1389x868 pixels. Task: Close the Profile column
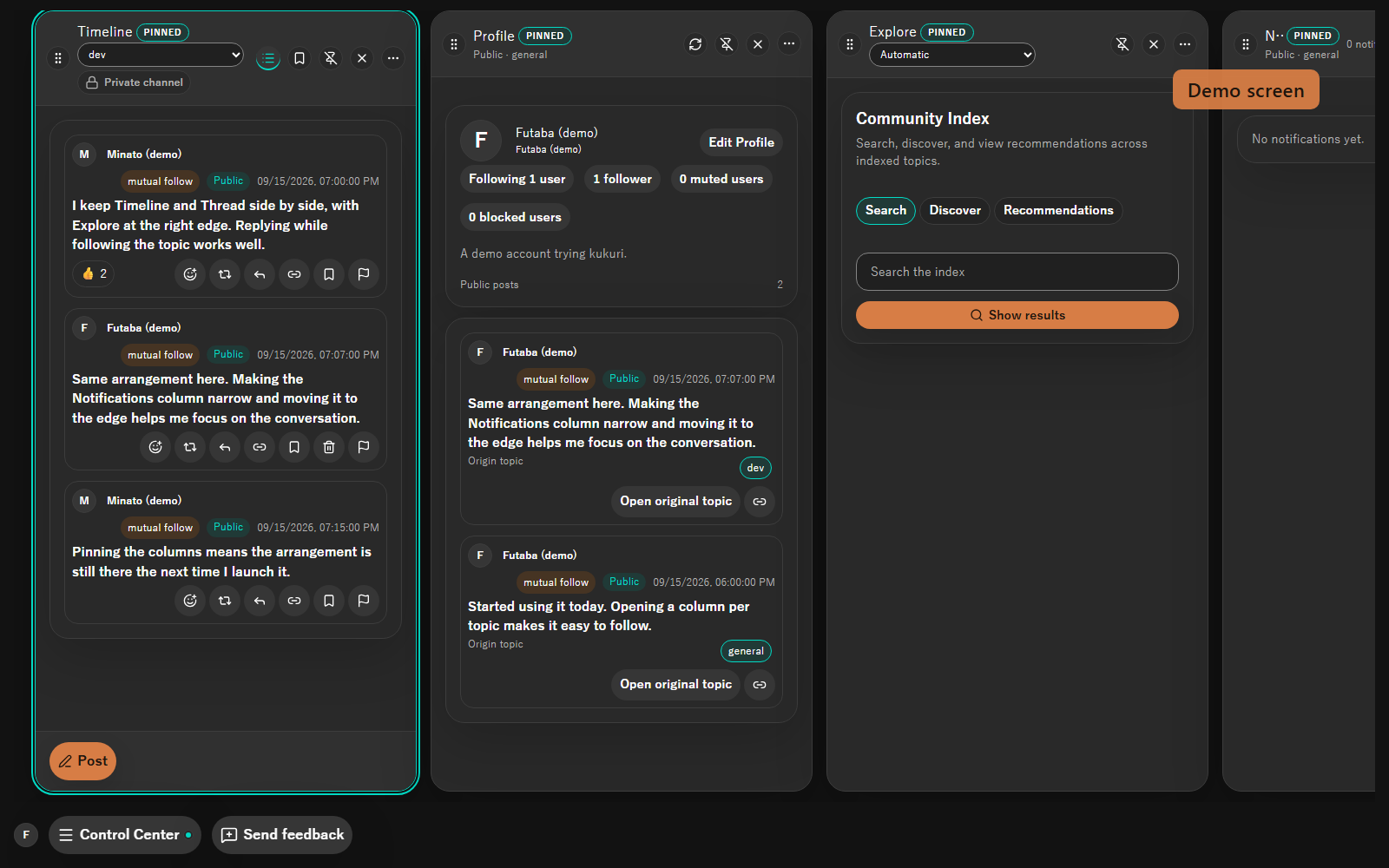coord(758,44)
